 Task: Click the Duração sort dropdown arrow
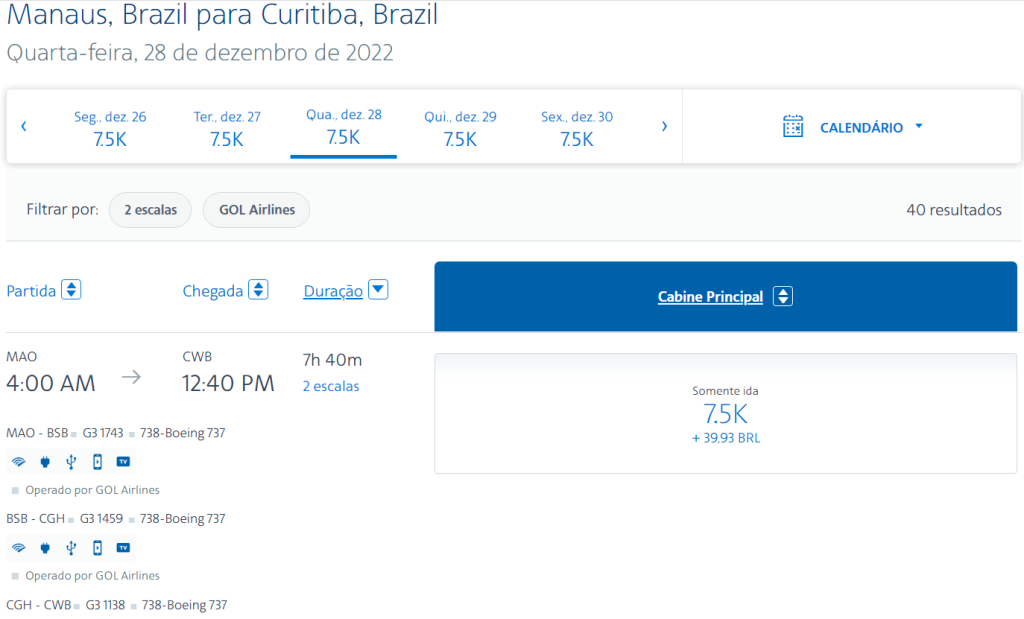point(378,289)
